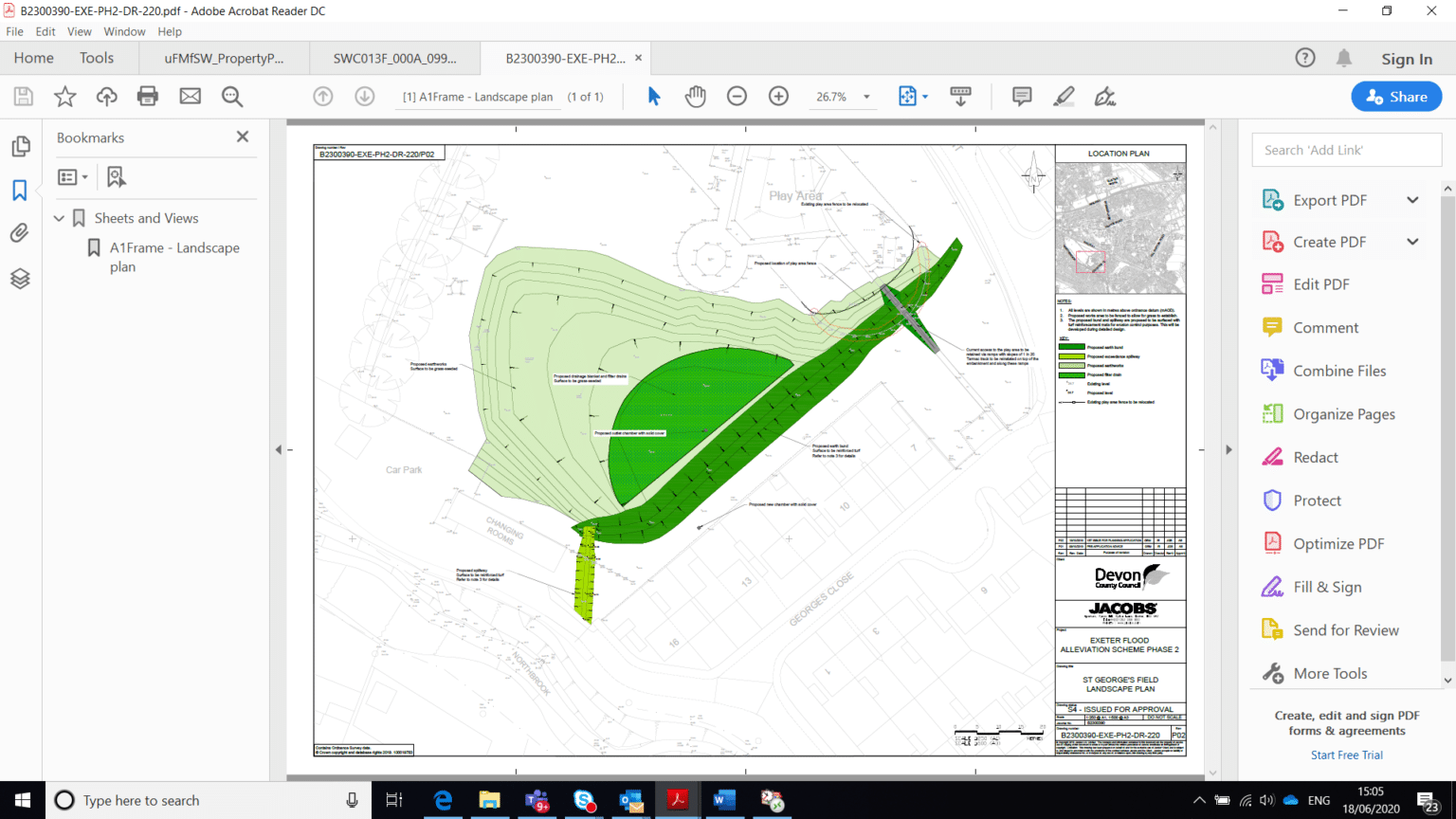Click the blue Share button
Image resolution: width=1456 pixels, height=819 pixels.
1395,96
